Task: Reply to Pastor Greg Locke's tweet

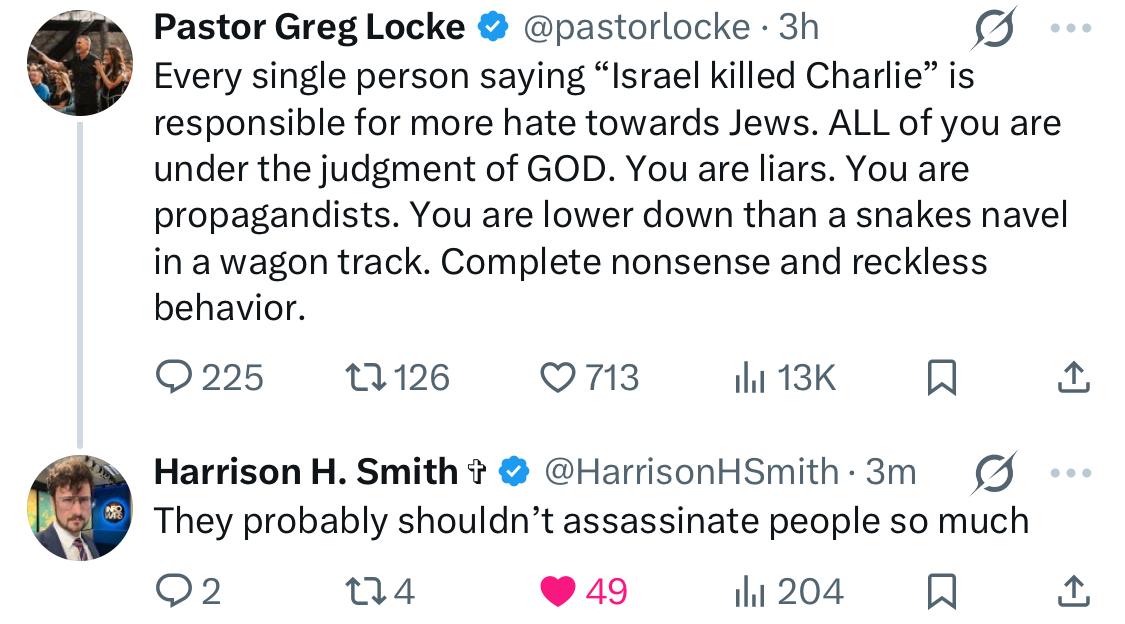Action: 177,377
